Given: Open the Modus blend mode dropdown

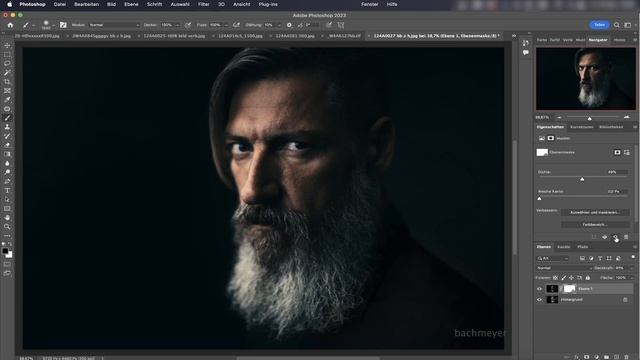Looking at the screenshot, I should click(114, 25).
